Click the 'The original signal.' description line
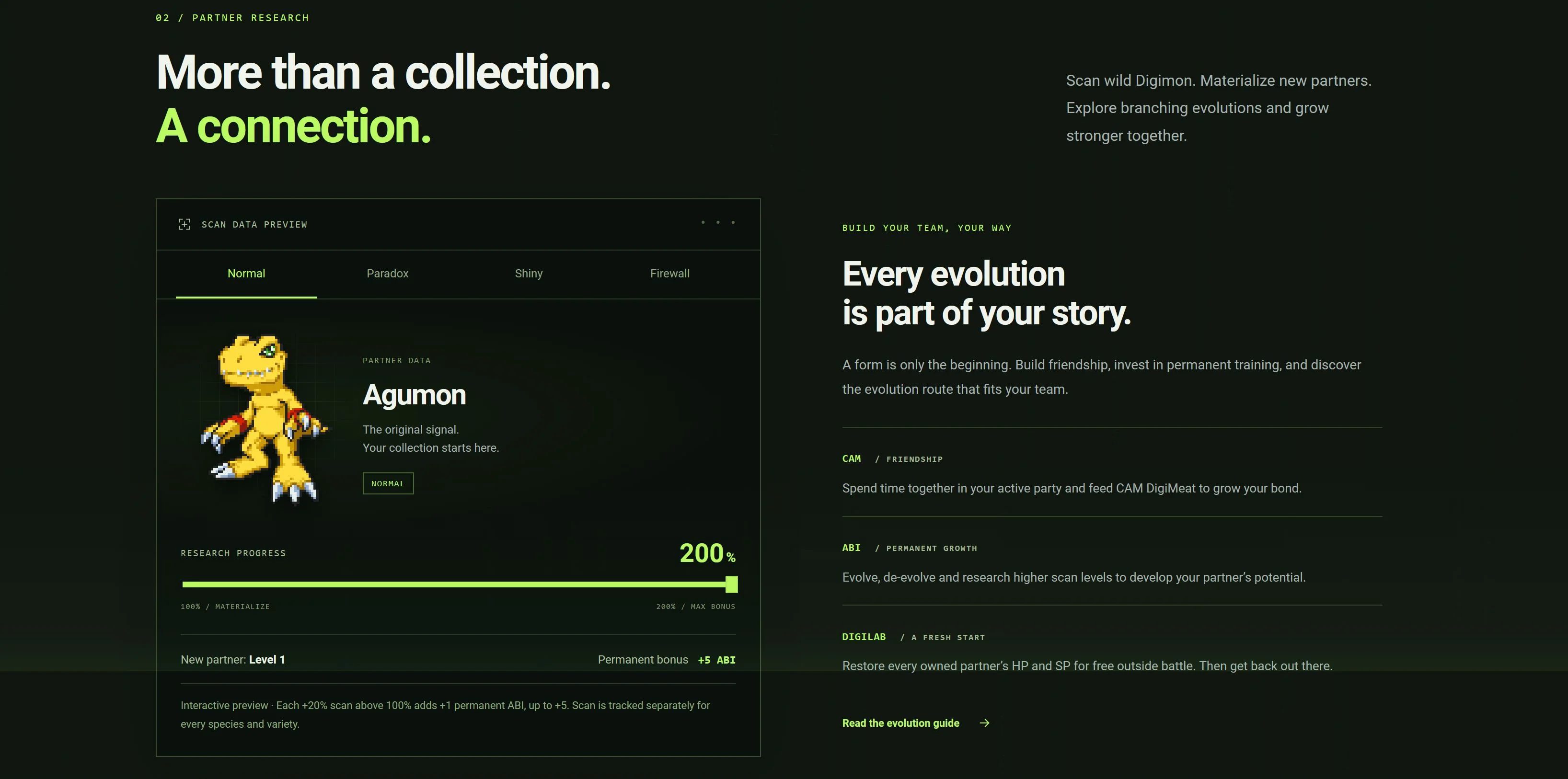Screen dimensions: 1568x779 (x=411, y=430)
